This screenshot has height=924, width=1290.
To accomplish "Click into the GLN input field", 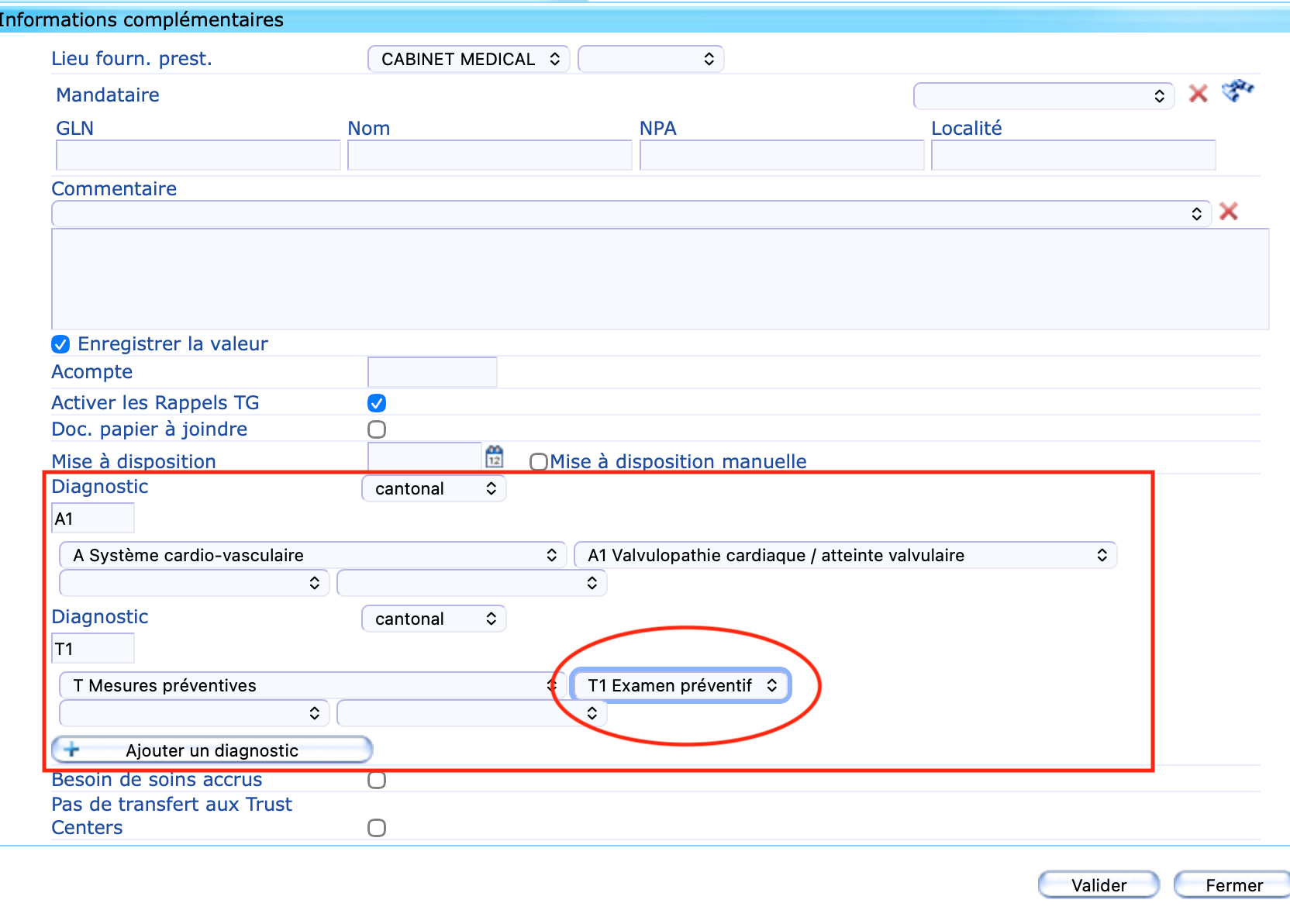I will [x=198, y=156].
